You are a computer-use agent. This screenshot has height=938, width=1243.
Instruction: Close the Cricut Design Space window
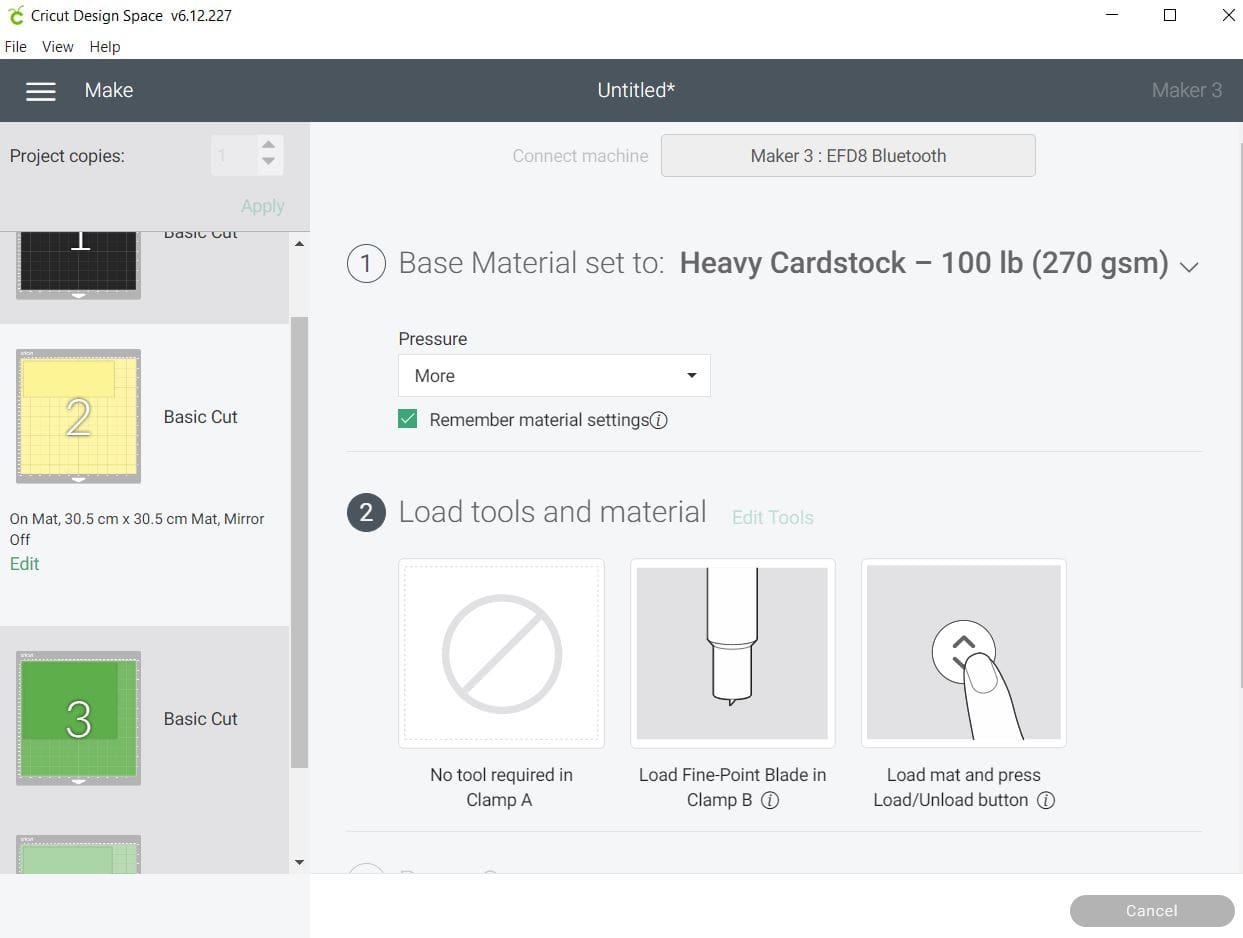coord(1228,16)
